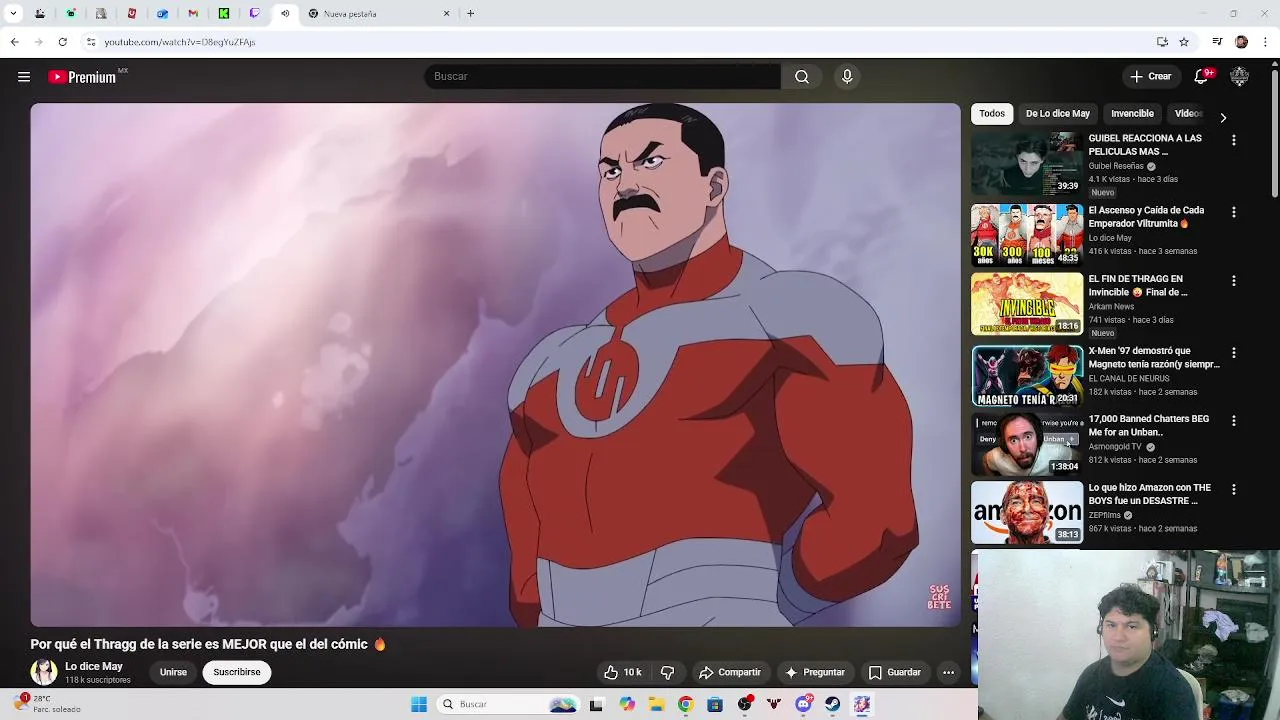This screenshot has width=1280, height=720.
Task: Open media controls in Chrome toolbar
Action: (1217, 42)
